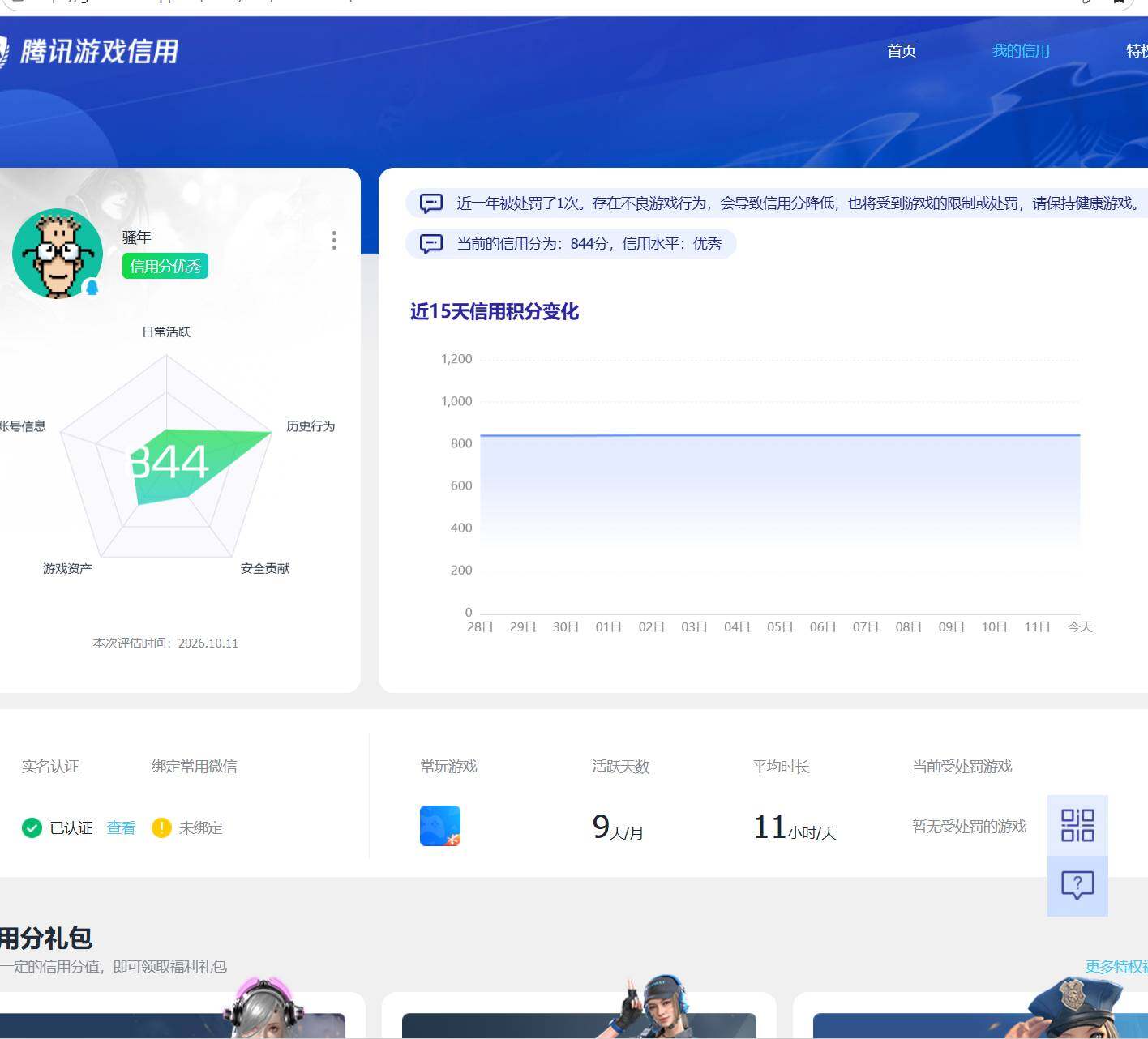Click 暂无受处罚的游戏 text
Image resolution: width=1148 pixels, height=1039 pixels.
[x=970, y=826]
